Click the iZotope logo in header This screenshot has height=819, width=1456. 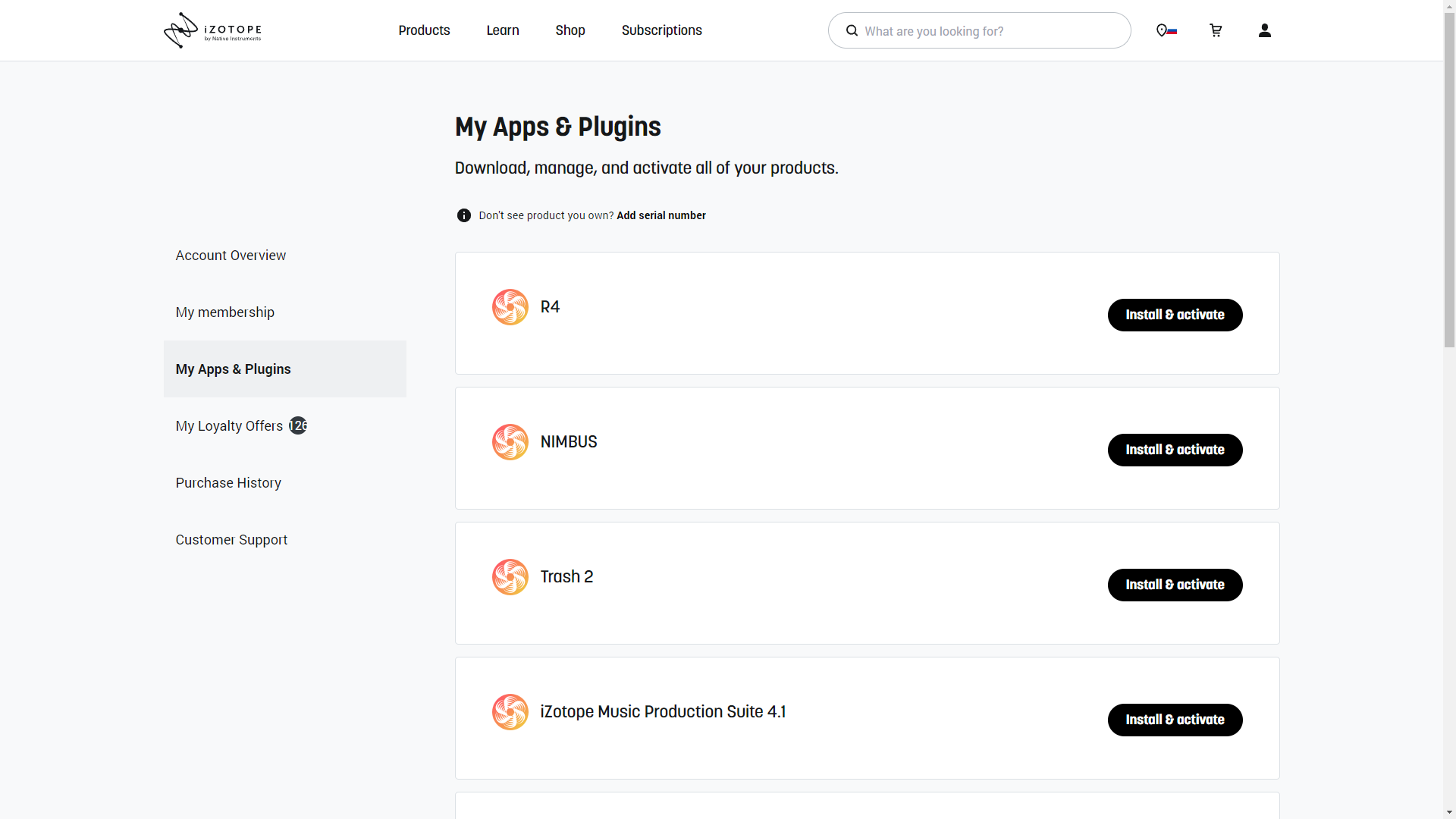(212, 30)
